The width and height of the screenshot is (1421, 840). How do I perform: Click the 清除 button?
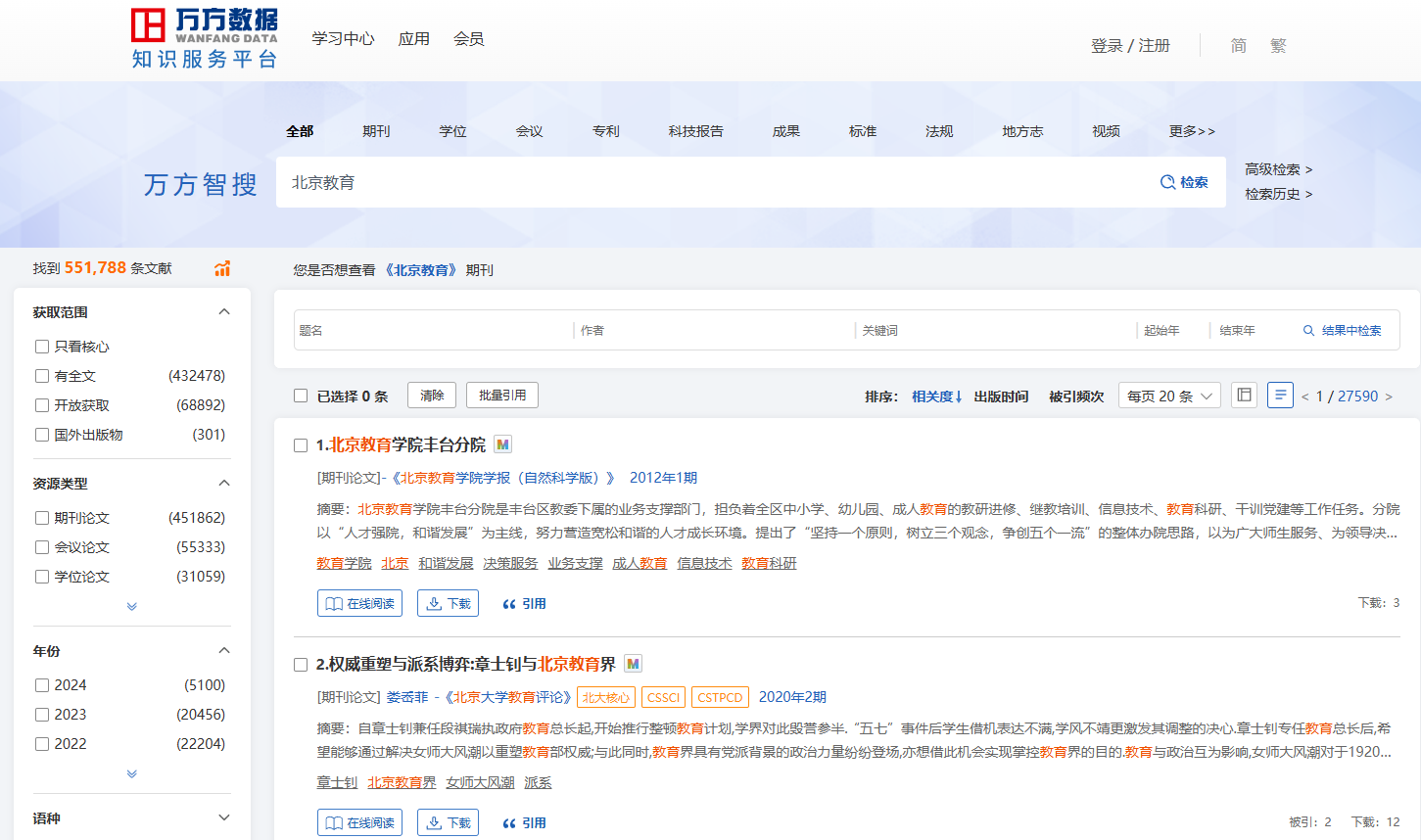point(432,396)
